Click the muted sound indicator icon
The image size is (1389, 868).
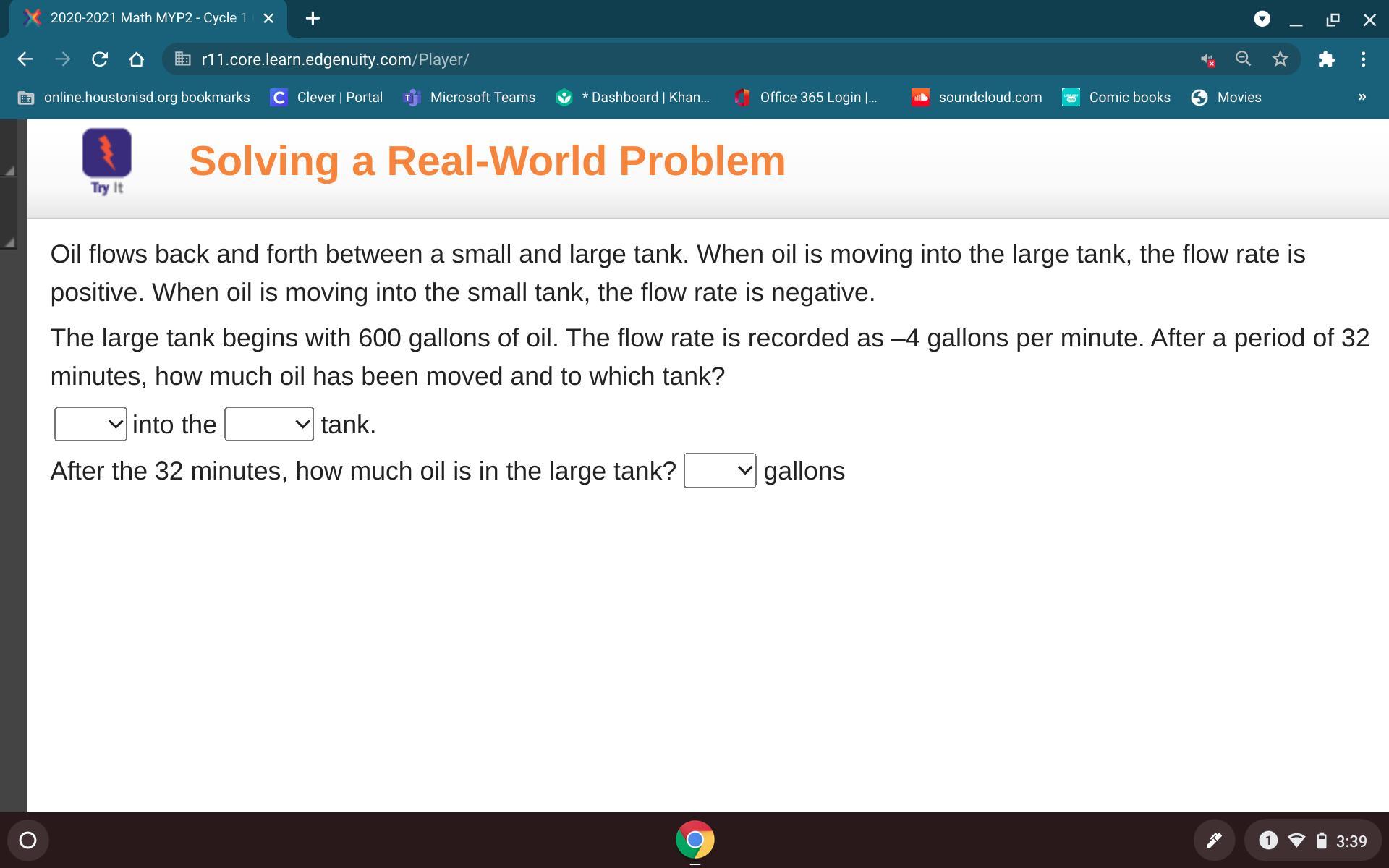[x=1207, y=60]
